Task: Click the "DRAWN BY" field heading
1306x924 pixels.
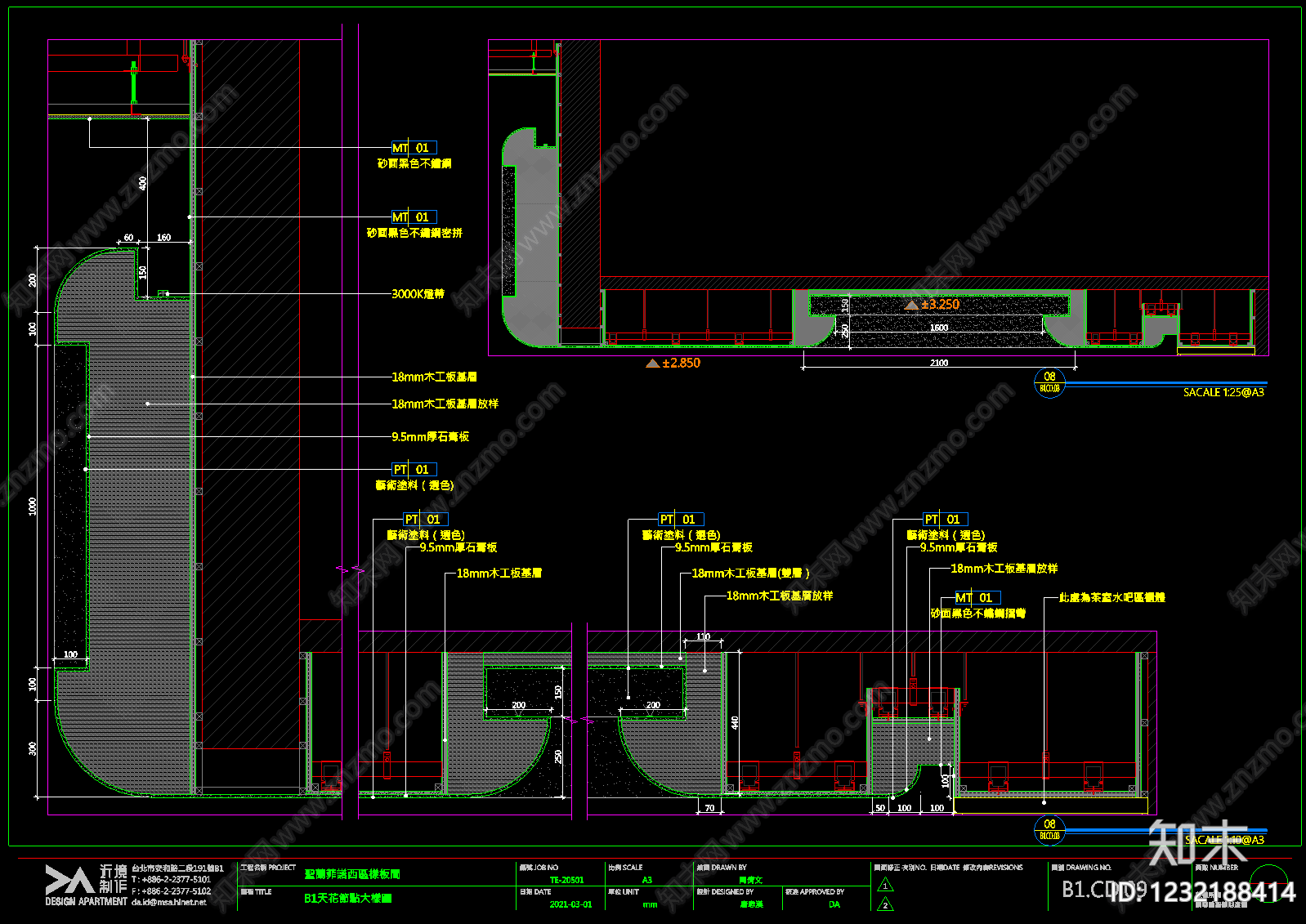Action: click(729, 868)
